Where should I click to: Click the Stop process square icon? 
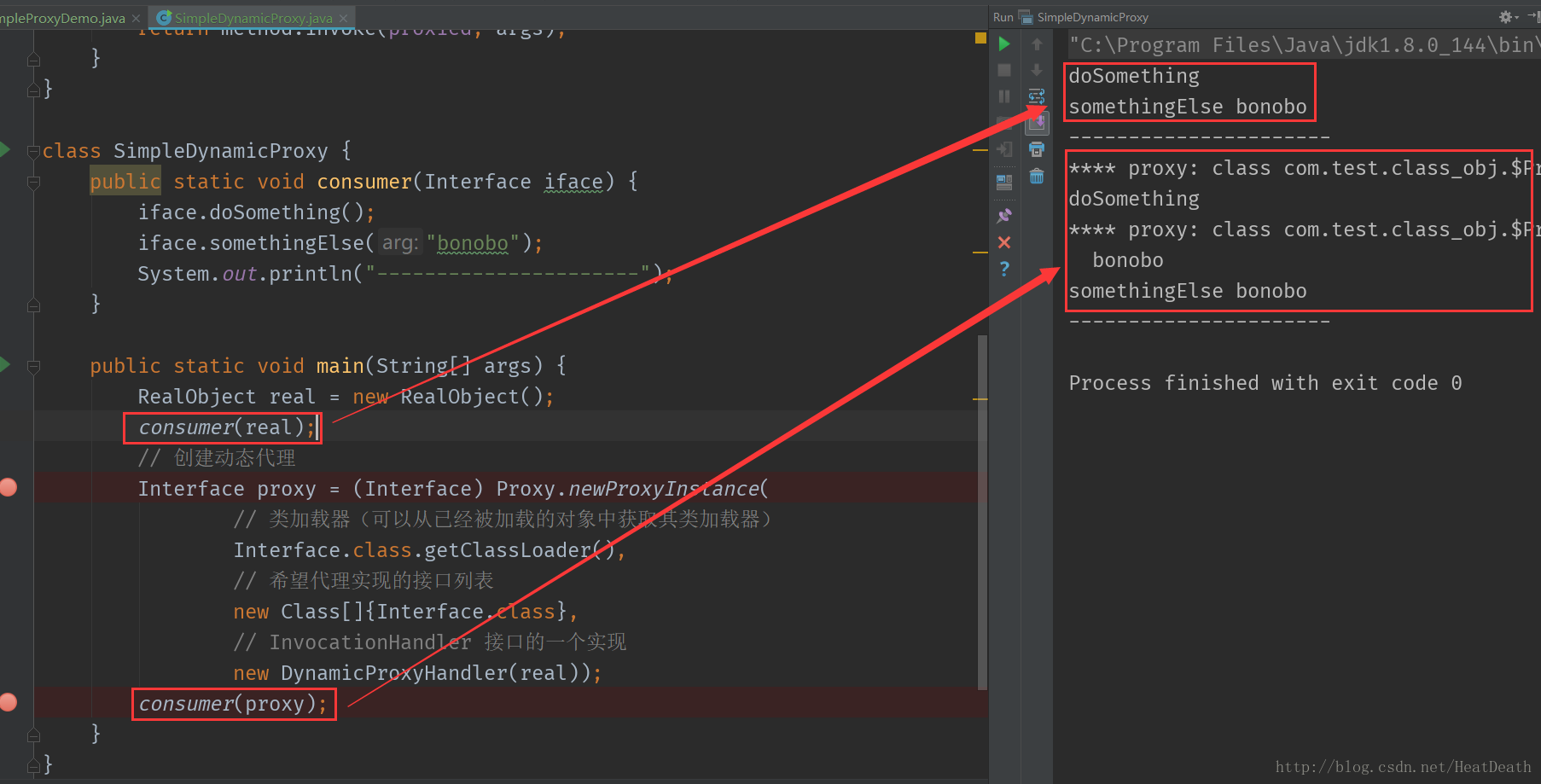[1004, 70]
